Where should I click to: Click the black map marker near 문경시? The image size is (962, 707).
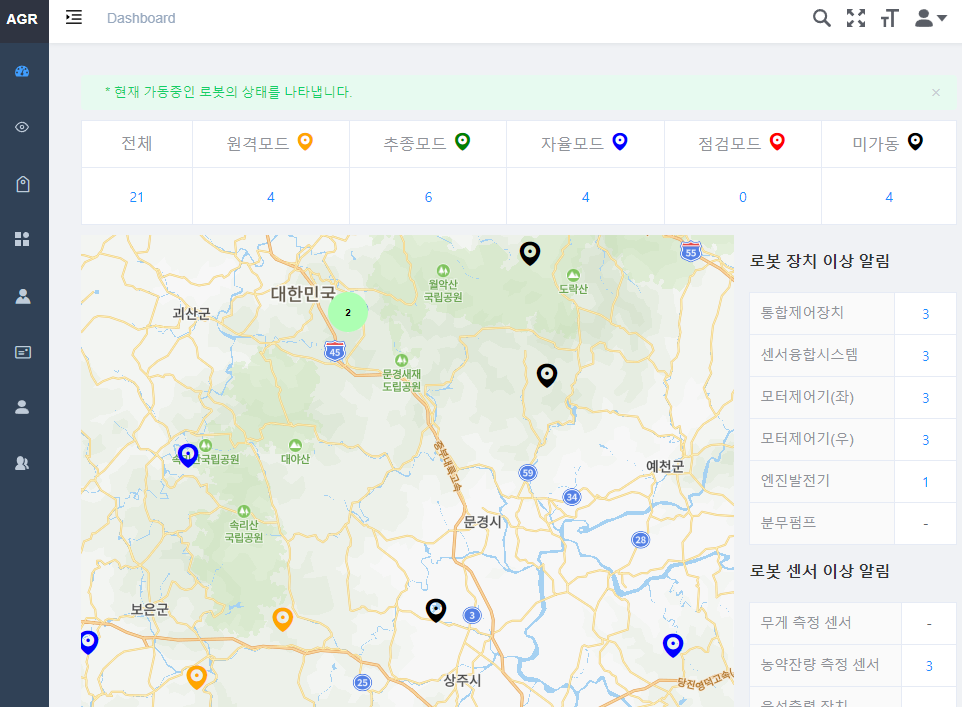436,609
